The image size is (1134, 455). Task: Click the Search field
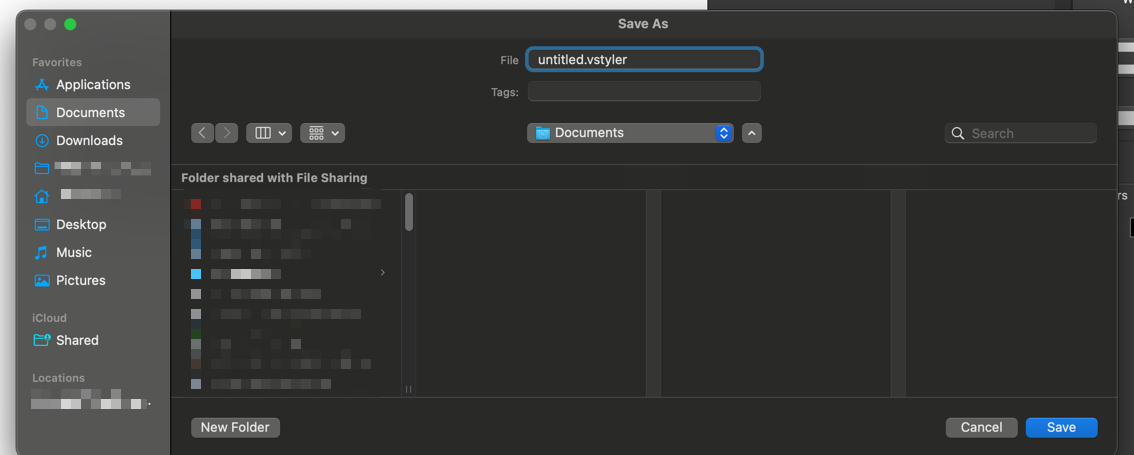tap(1030, 133)
